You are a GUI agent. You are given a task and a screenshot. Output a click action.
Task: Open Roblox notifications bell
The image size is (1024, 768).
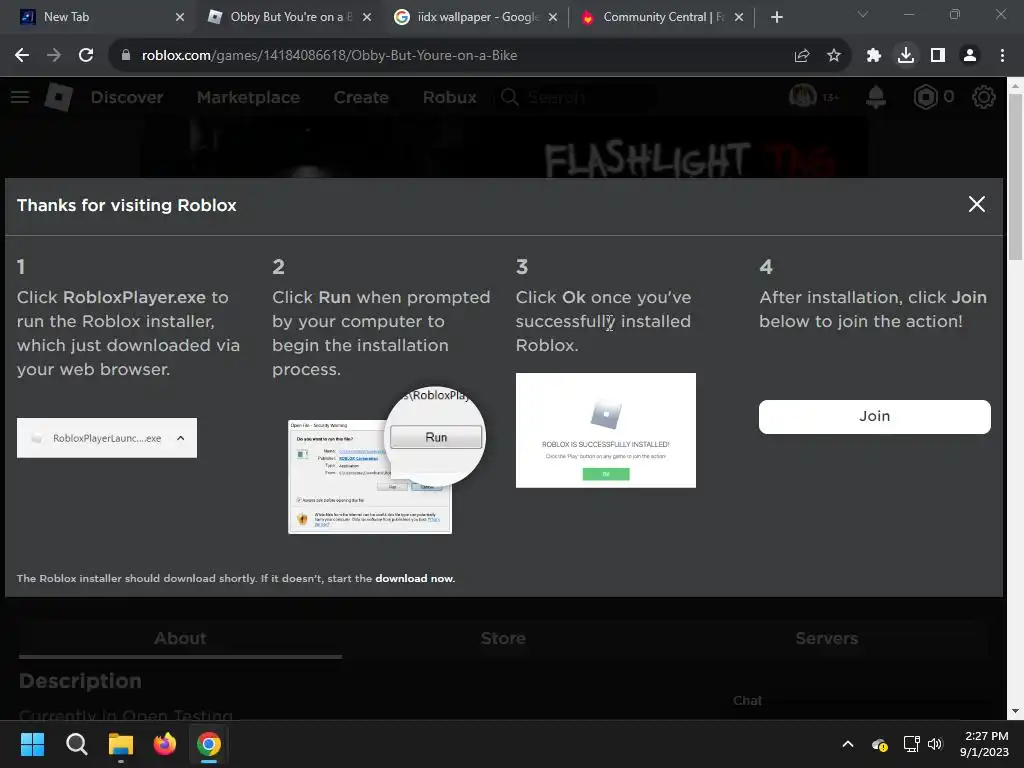coord(876,97)
